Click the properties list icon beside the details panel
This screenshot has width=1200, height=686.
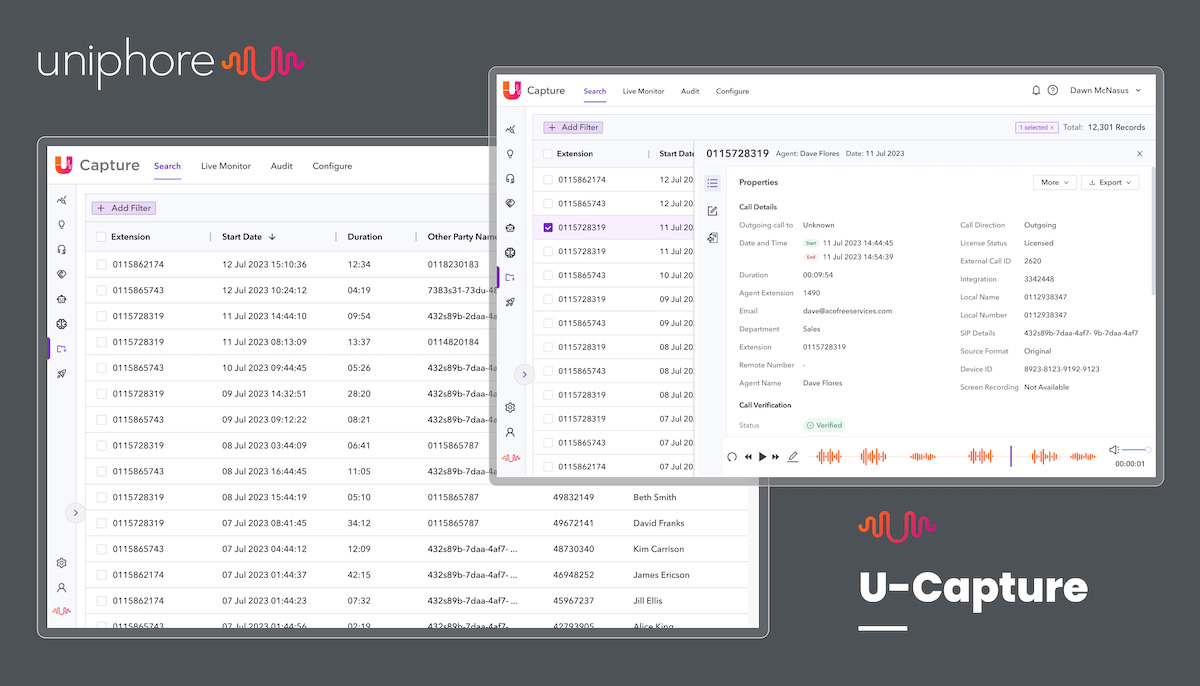712,183
